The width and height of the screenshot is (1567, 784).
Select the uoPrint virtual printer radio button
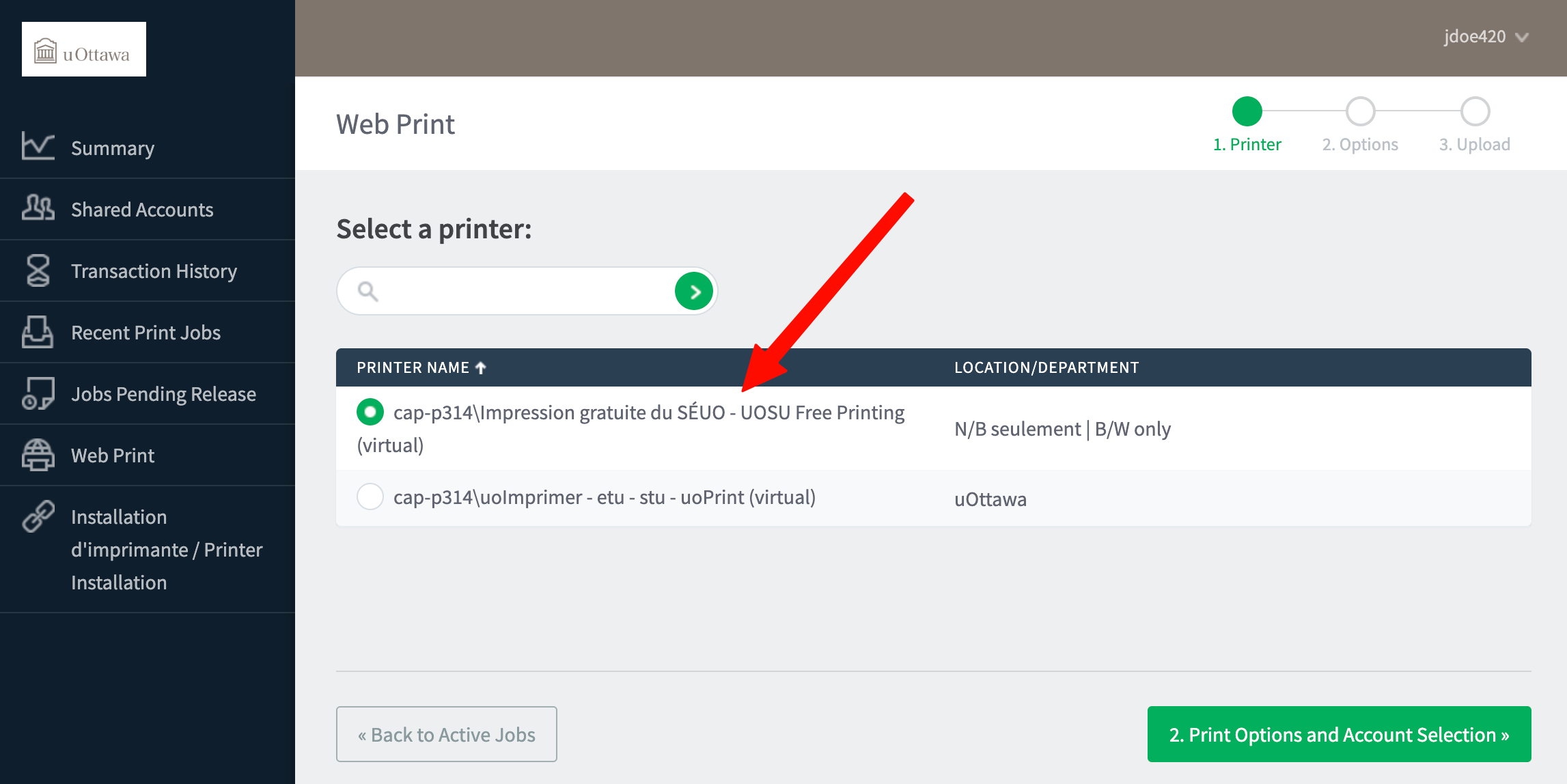point(370,496)
